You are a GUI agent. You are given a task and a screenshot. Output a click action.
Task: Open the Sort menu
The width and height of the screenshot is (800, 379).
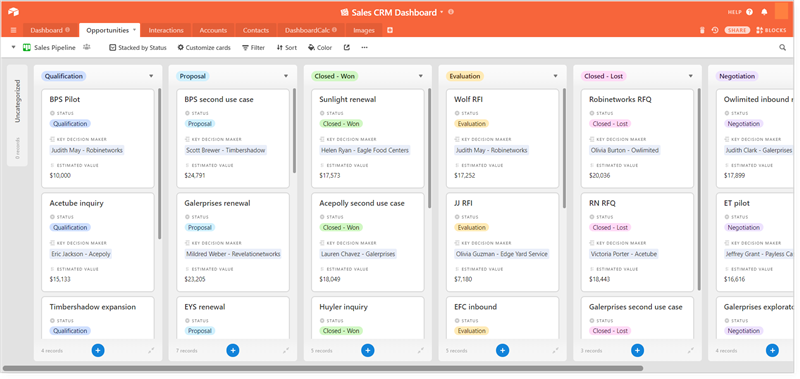tap(287, 47)
